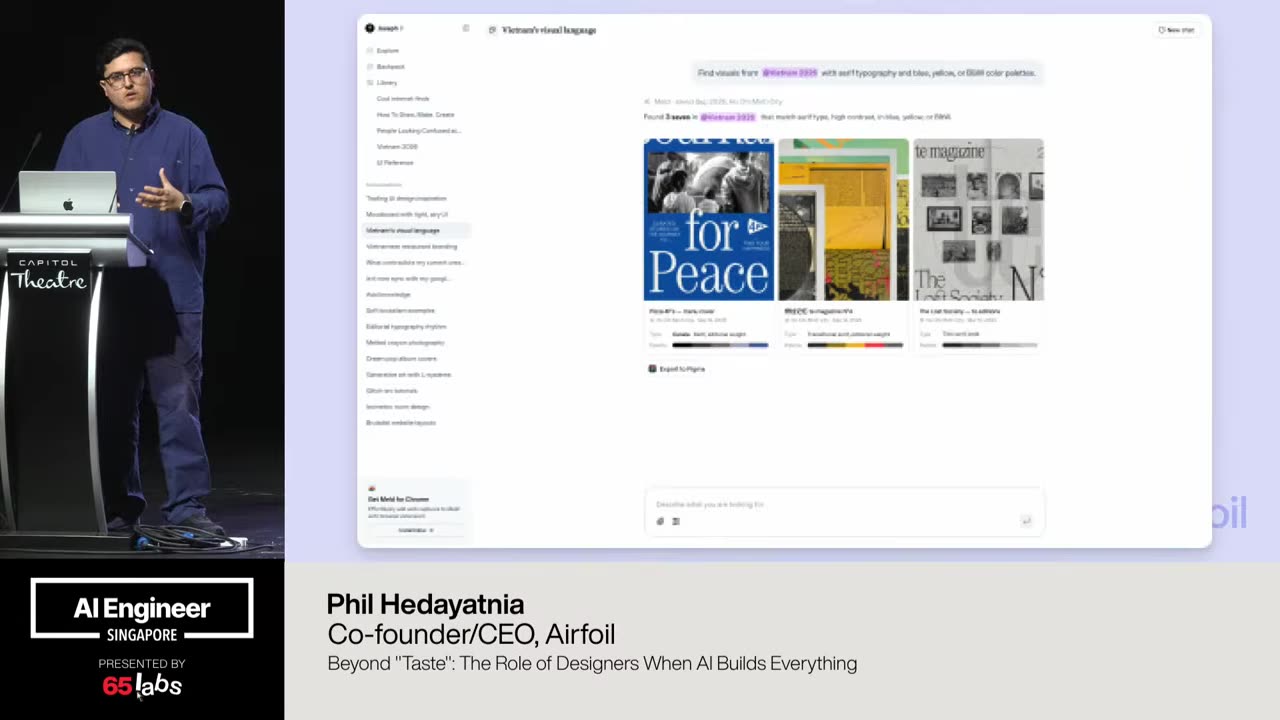This screenshot has height=720, width=1280.
Task: Open the Vietnam 2025 library collection
Action: (397, 146)
